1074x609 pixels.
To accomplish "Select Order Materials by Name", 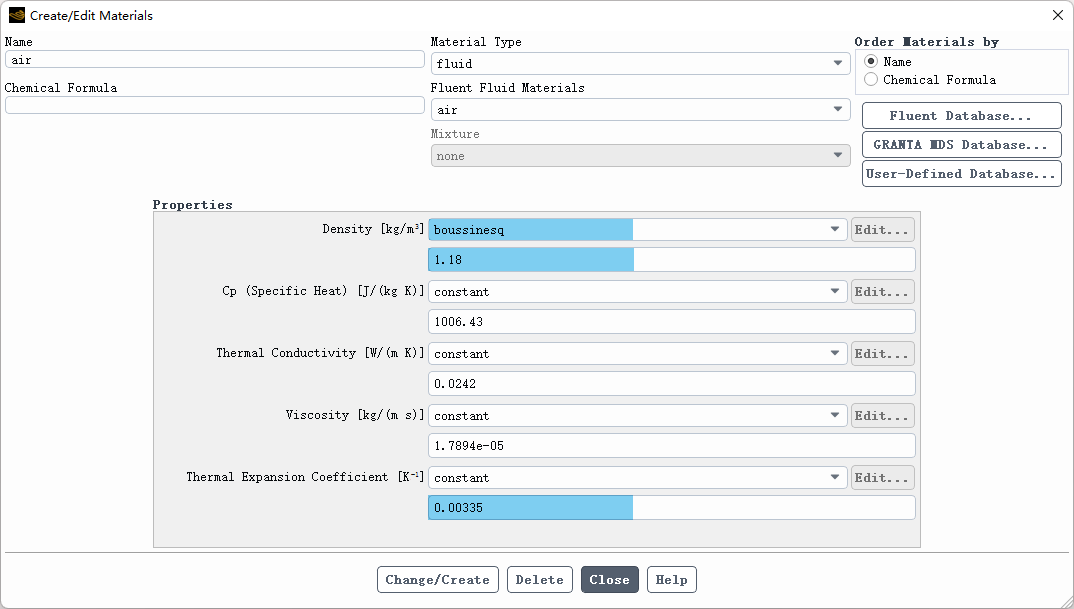I will point(871,62).
